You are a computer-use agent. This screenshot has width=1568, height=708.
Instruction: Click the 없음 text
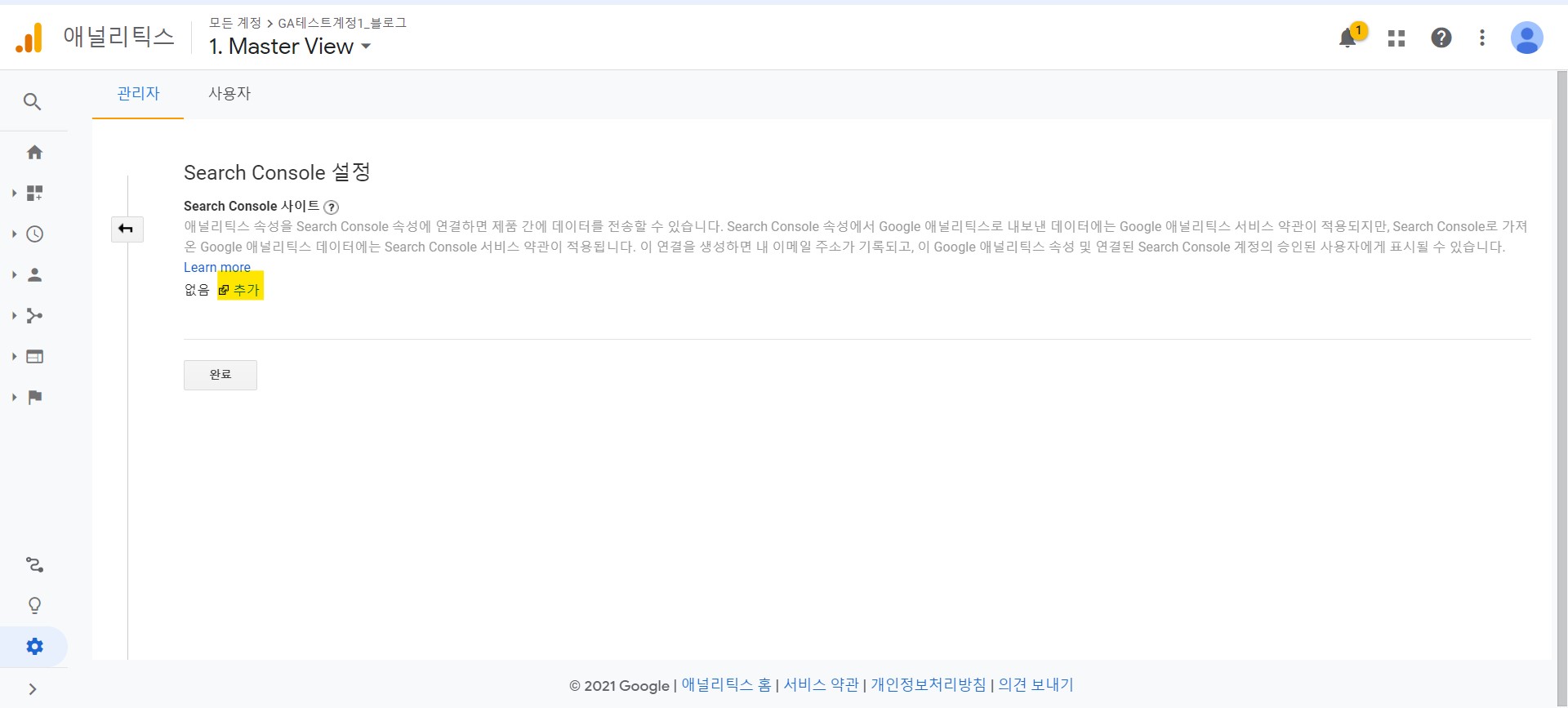[197, 290]
